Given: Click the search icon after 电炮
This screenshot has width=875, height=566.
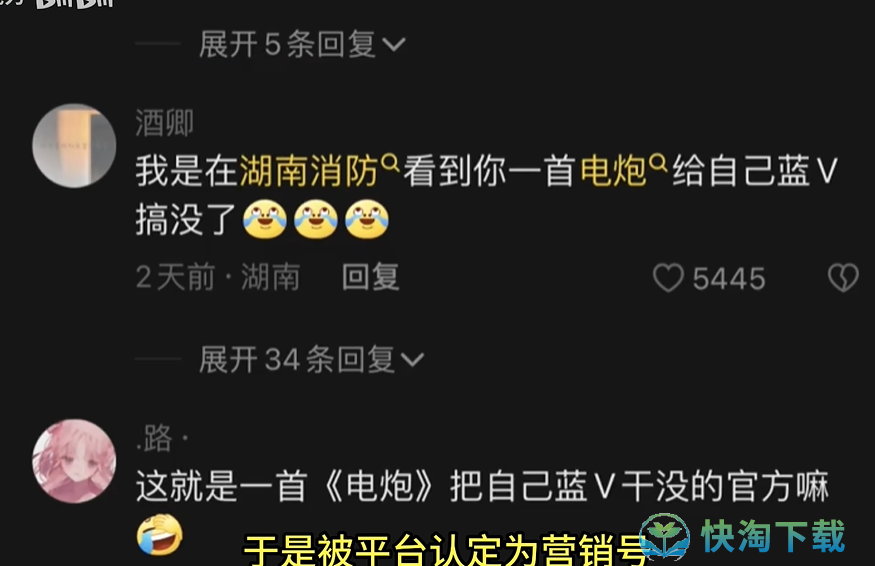Looking at the screenshot, I should [x=658, y=162].
